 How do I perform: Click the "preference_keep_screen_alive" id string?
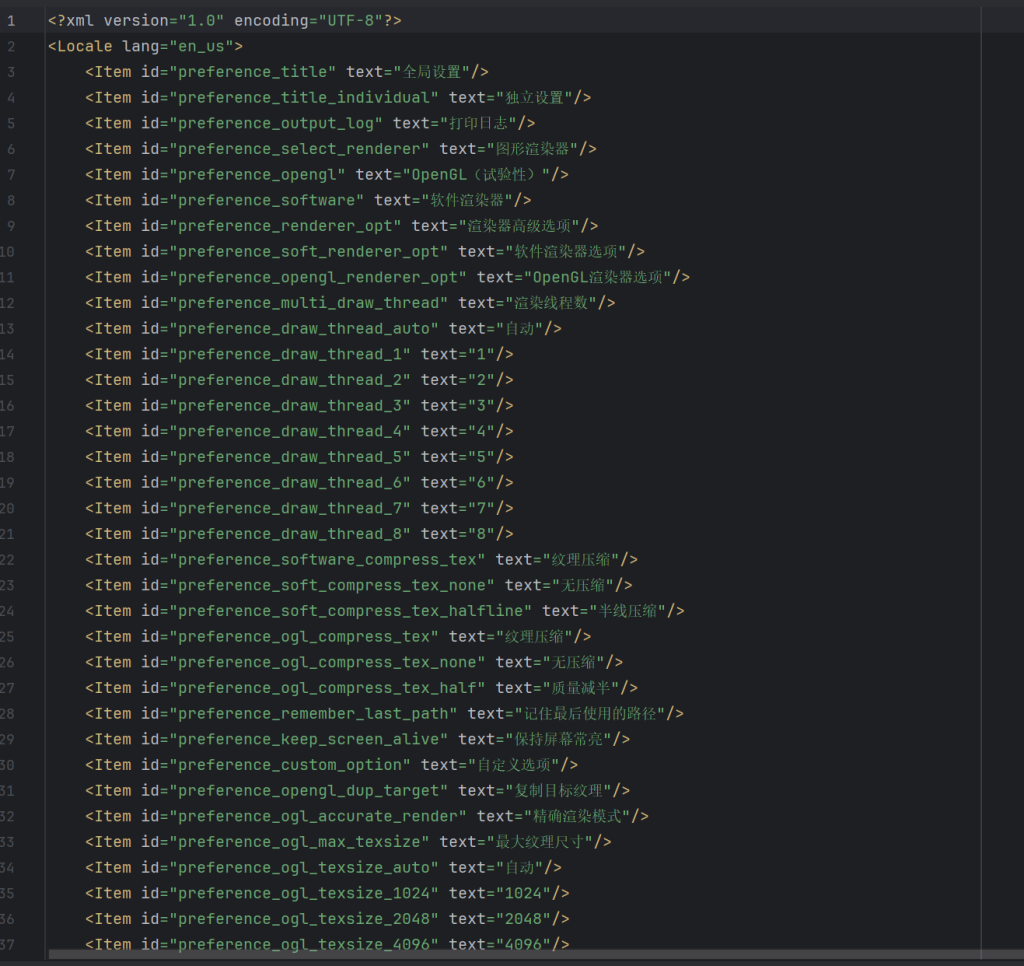[309, 739]
